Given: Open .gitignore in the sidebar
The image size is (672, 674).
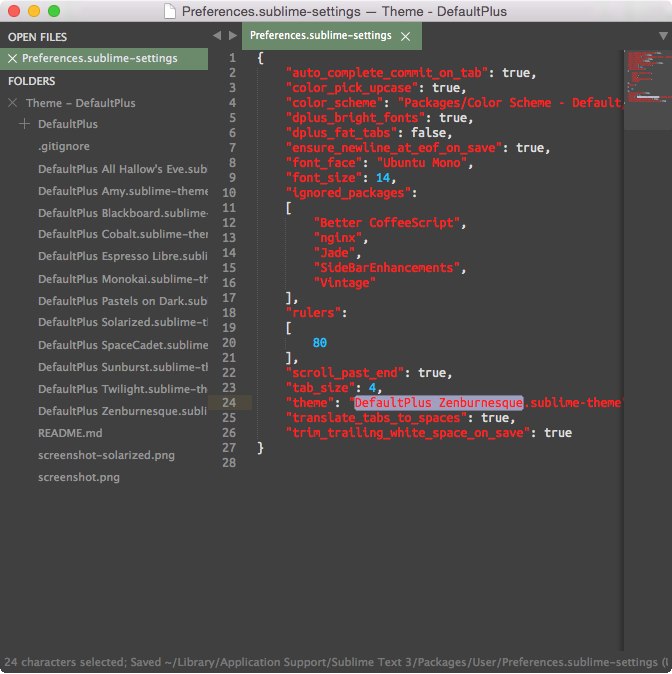Looking at the screenshot, I should click(x=64, y=146).
